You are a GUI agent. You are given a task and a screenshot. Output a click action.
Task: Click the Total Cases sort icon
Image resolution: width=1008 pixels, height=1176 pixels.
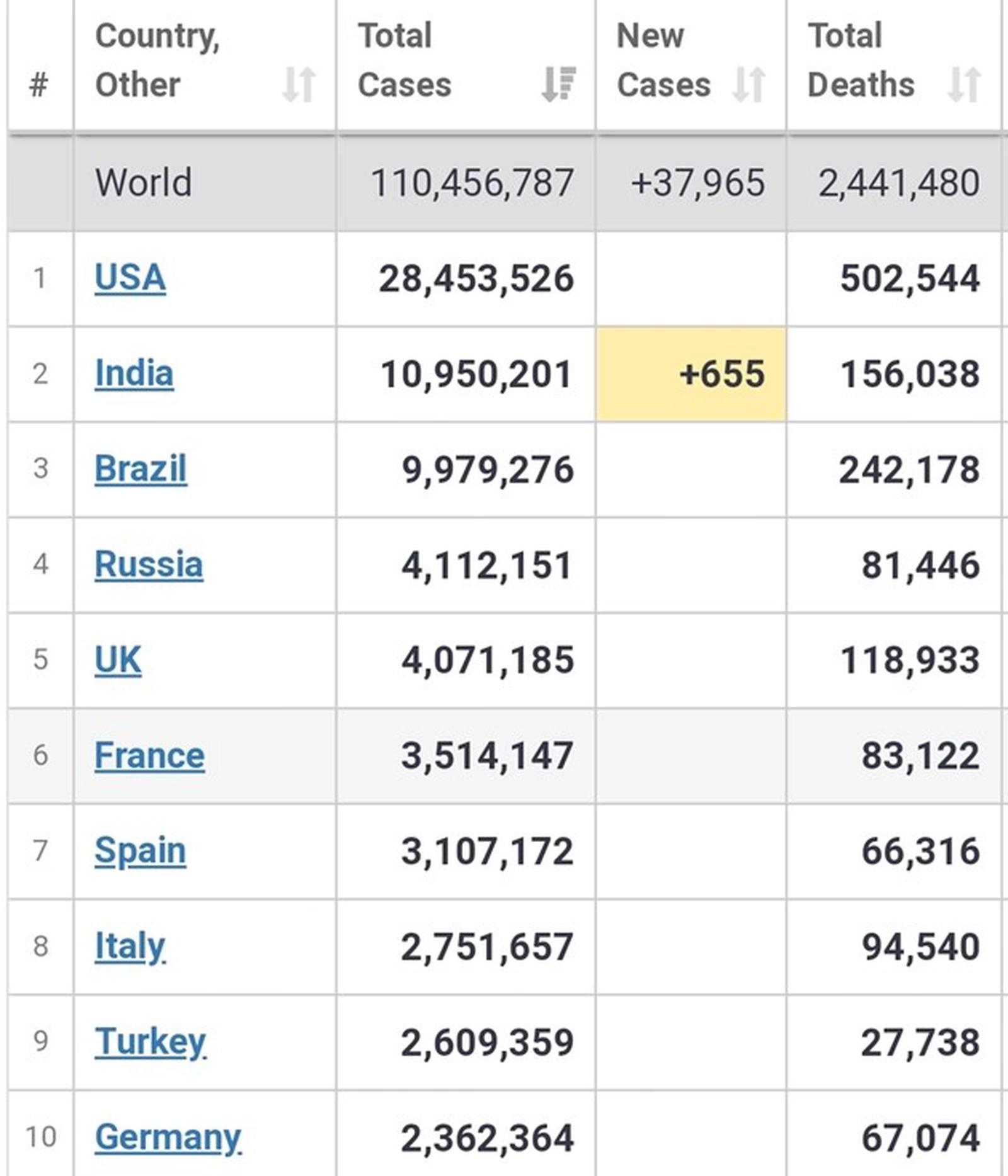coord(558,84)
